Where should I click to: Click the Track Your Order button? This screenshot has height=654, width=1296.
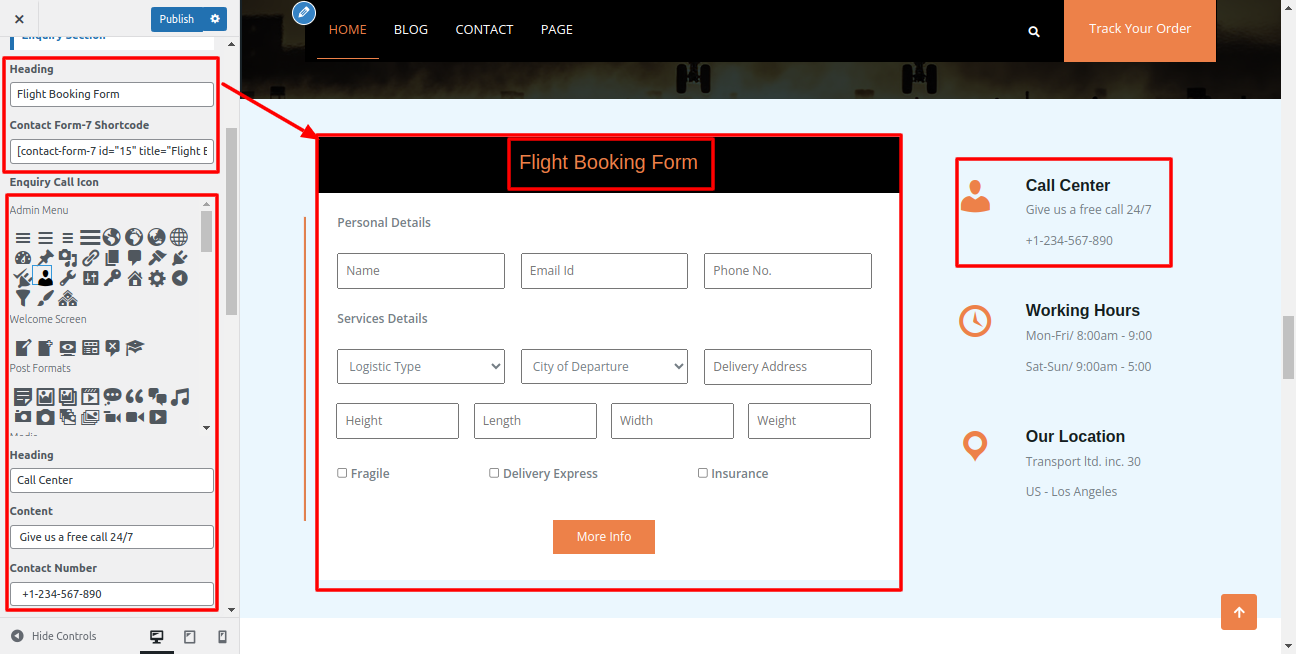pyautogui.click(x=1139, y=29)
